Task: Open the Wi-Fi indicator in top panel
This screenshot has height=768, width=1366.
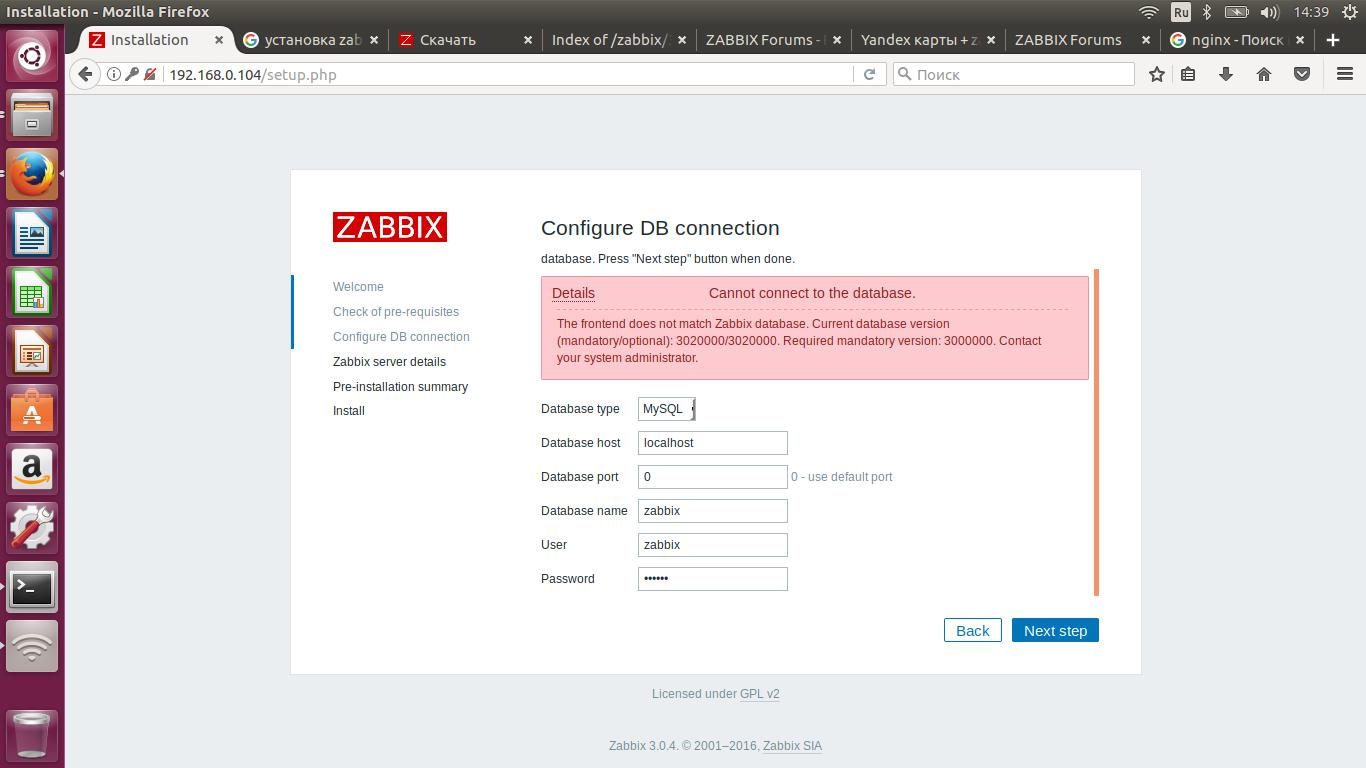Action: (1149, 12)
